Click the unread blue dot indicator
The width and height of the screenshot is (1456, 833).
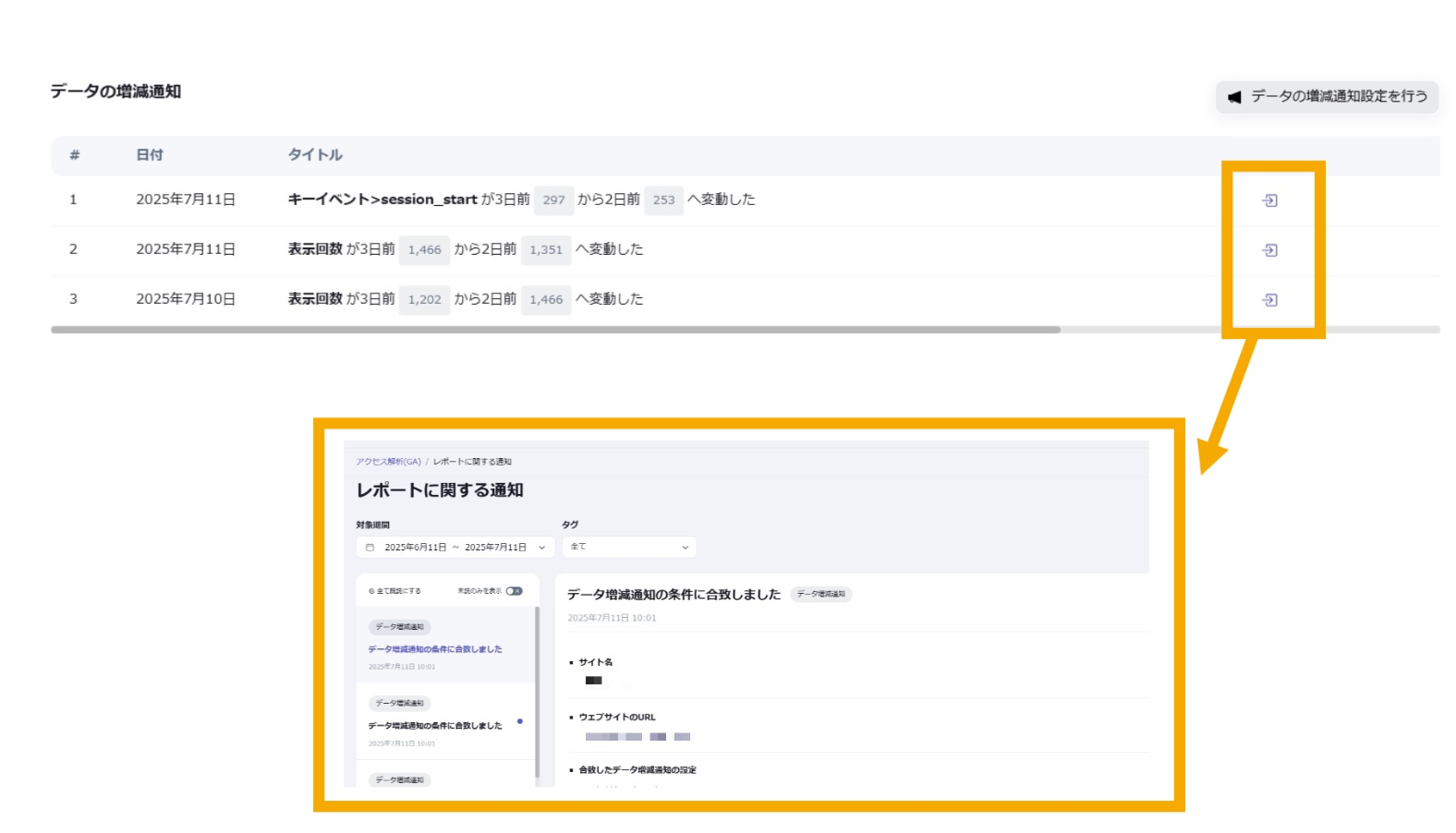(520, 721)
